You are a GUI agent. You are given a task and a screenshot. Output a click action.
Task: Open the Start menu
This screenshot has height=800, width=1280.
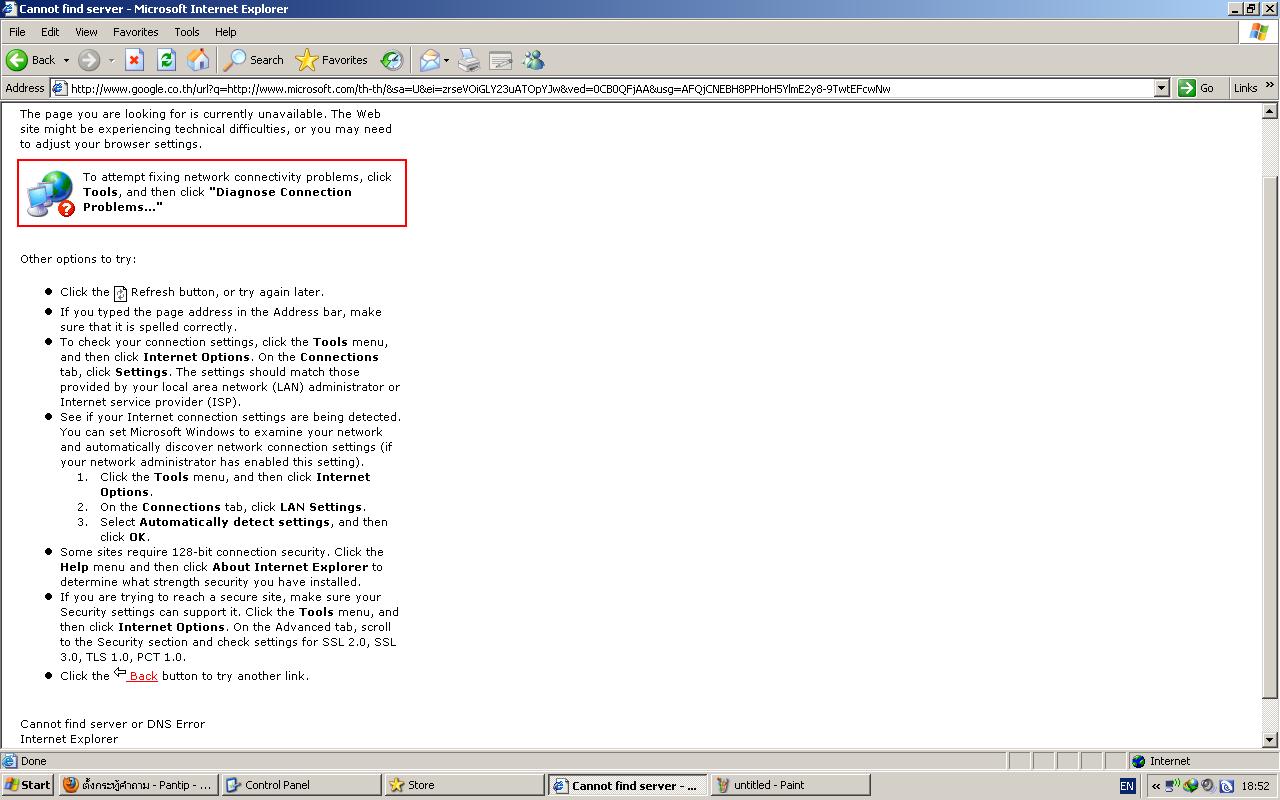coord(28,785)
